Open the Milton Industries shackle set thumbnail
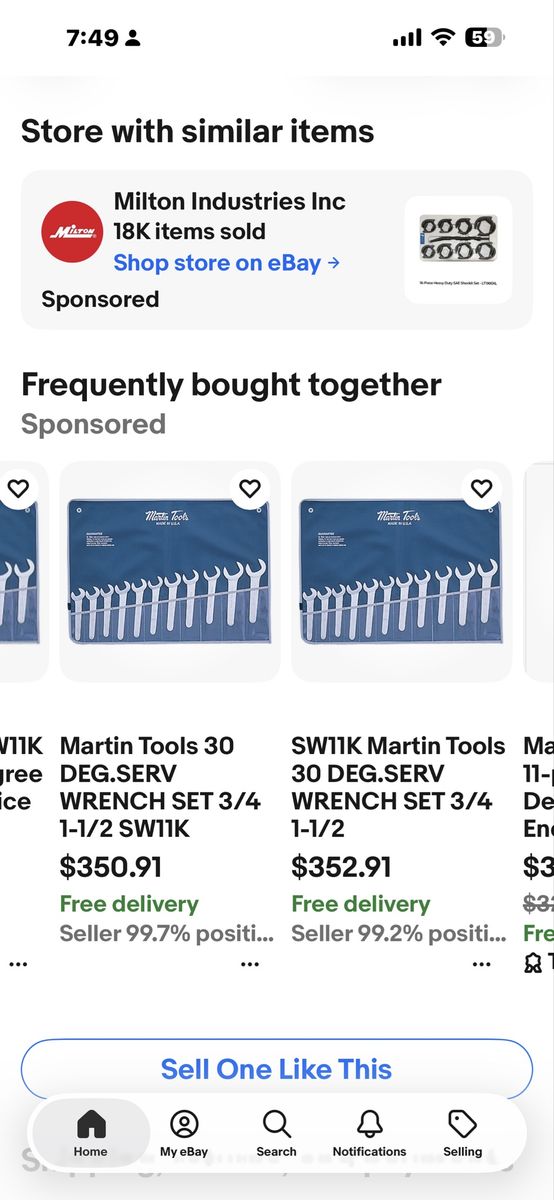Image resolution: width=554 pixels, height=1200 pixels. 459,250
